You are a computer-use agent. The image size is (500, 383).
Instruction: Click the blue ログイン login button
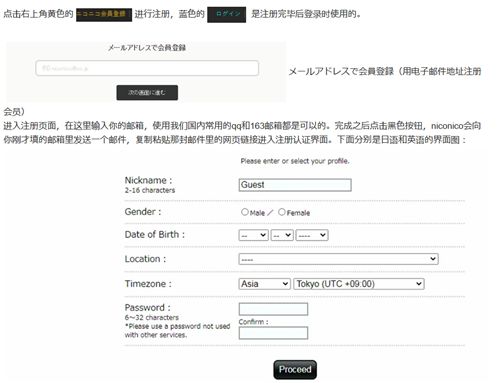tap(227, 14)
